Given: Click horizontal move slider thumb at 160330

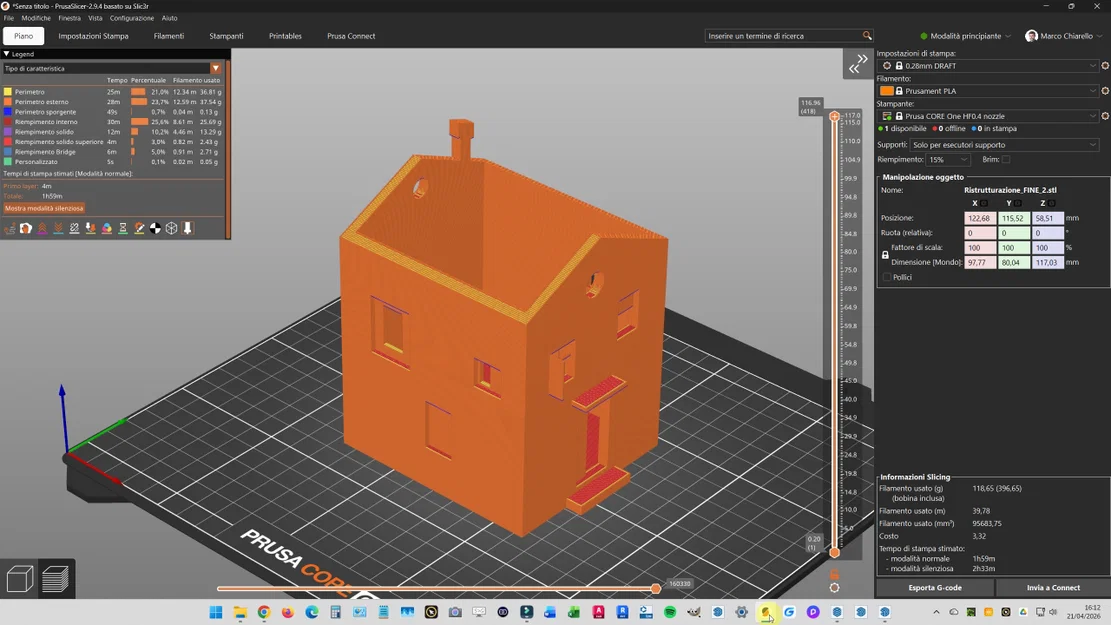Looking at the screenshot, I should click(x=655, y=588).
